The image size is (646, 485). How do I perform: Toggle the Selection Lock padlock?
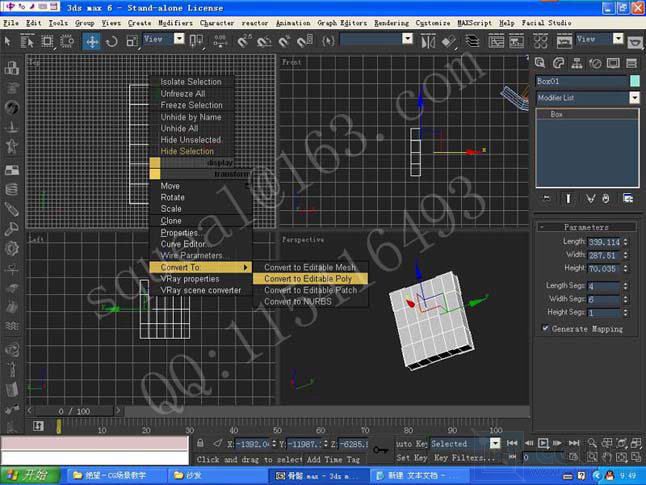point(200,443)
